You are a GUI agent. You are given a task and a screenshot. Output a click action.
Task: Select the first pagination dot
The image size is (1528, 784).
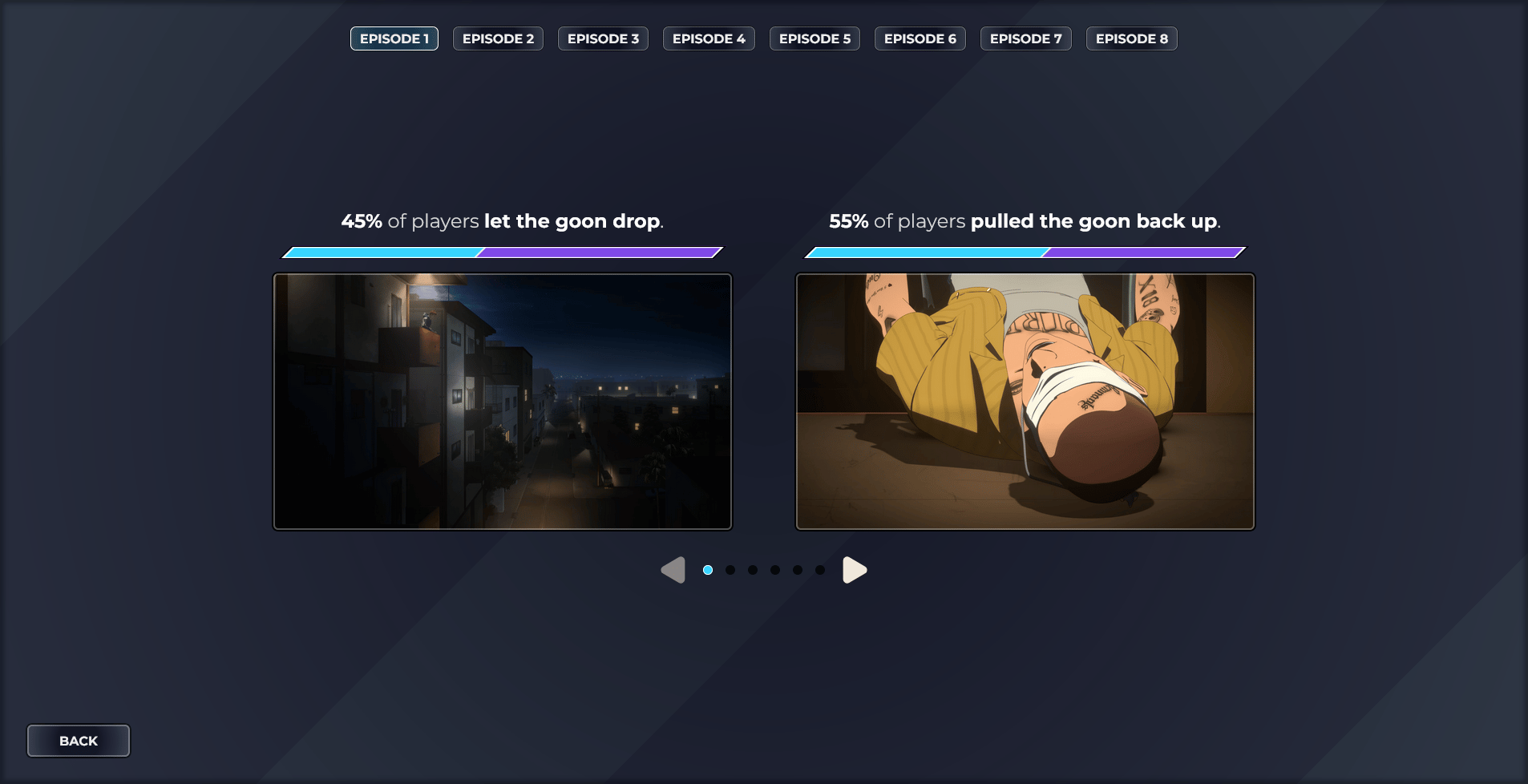click(708, 570)
